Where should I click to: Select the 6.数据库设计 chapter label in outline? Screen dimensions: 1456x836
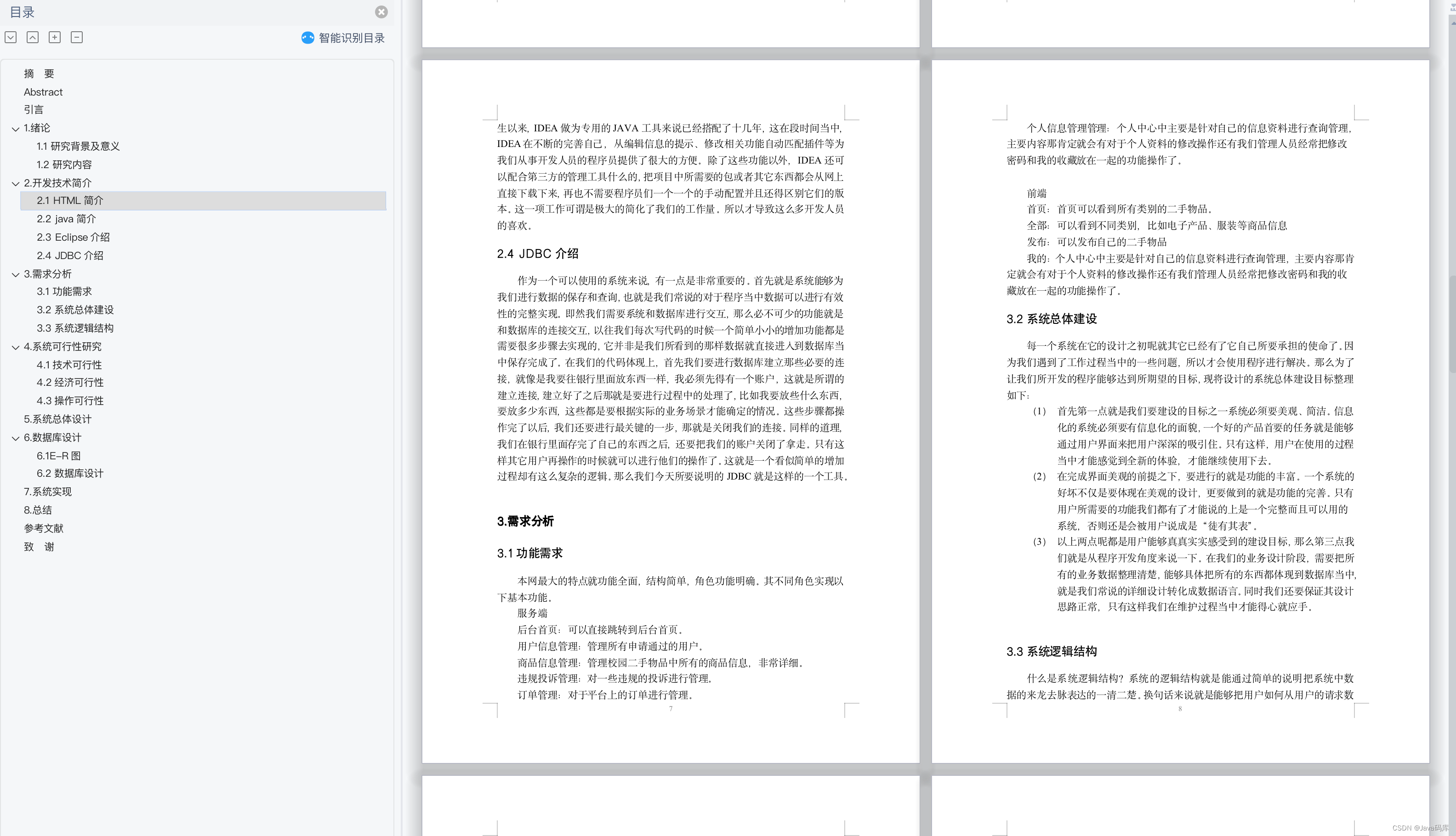(52, 437)
